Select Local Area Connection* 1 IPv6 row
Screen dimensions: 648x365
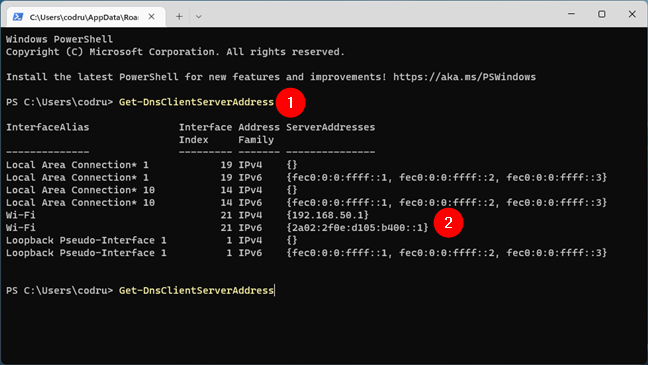[306, 177]
